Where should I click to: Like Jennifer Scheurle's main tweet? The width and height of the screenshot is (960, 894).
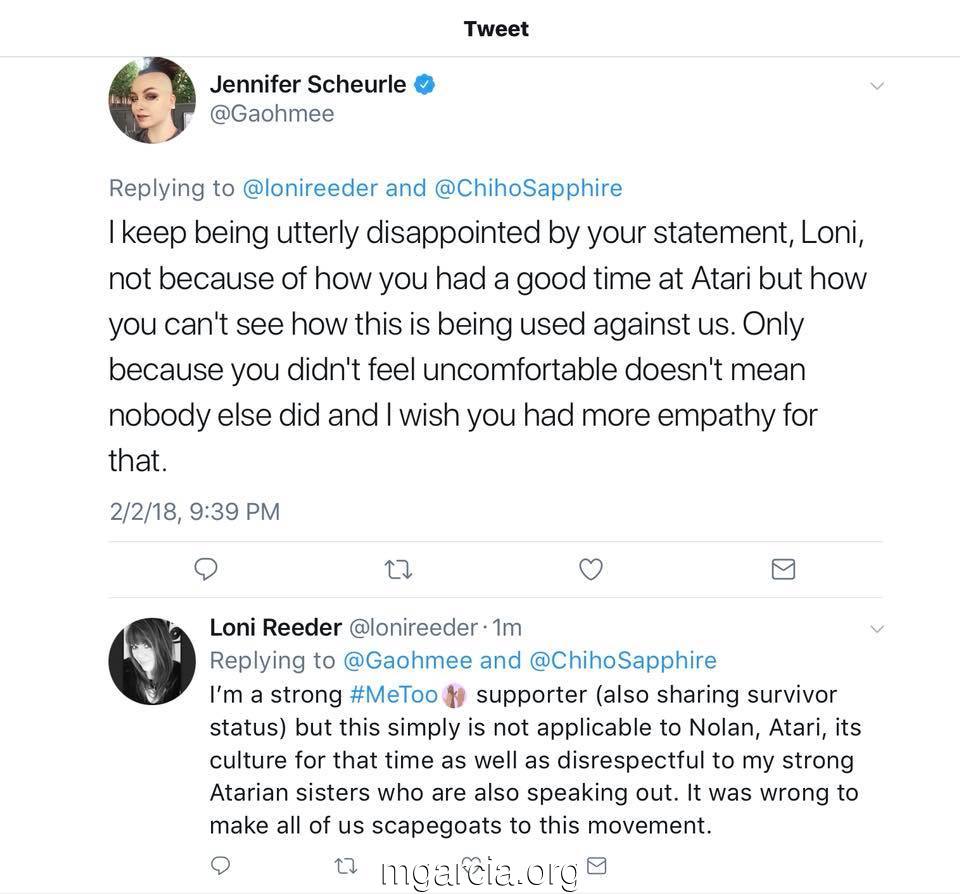(x=591, y=569)
